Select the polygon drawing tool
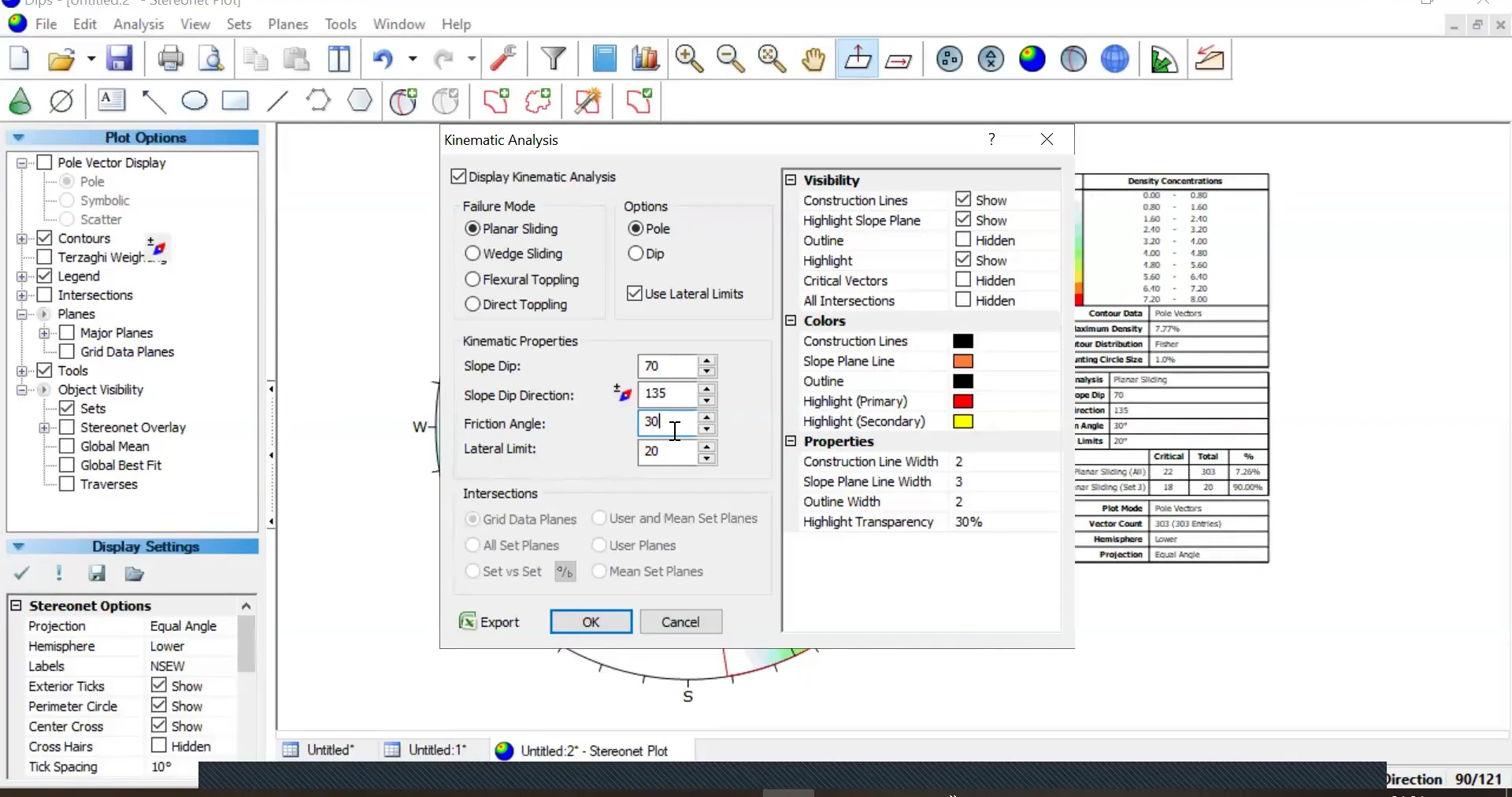1512x797 pixels. point(360,100)
